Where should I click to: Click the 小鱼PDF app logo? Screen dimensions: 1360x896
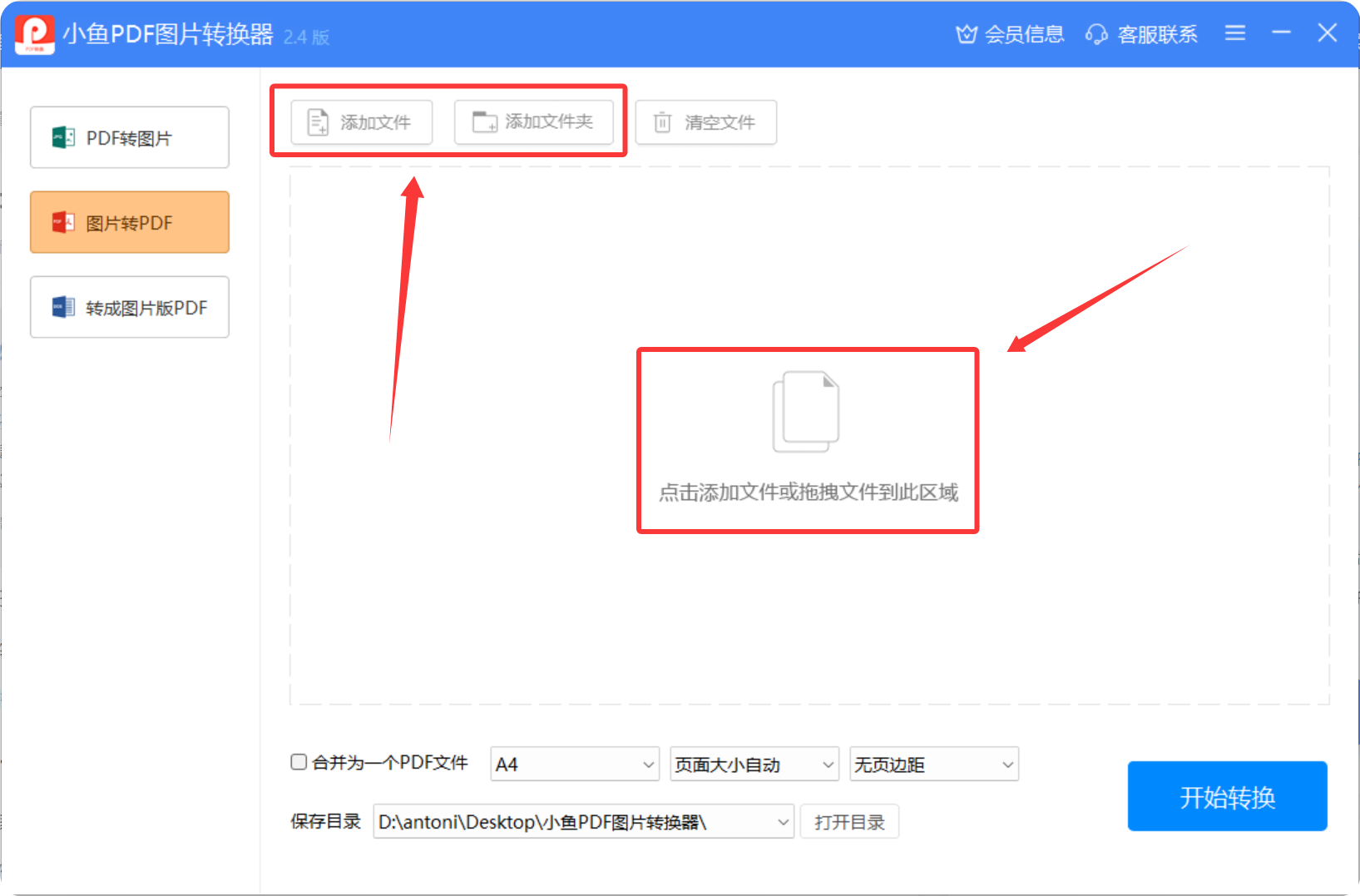pyautogui.click(x=34, y=33)
